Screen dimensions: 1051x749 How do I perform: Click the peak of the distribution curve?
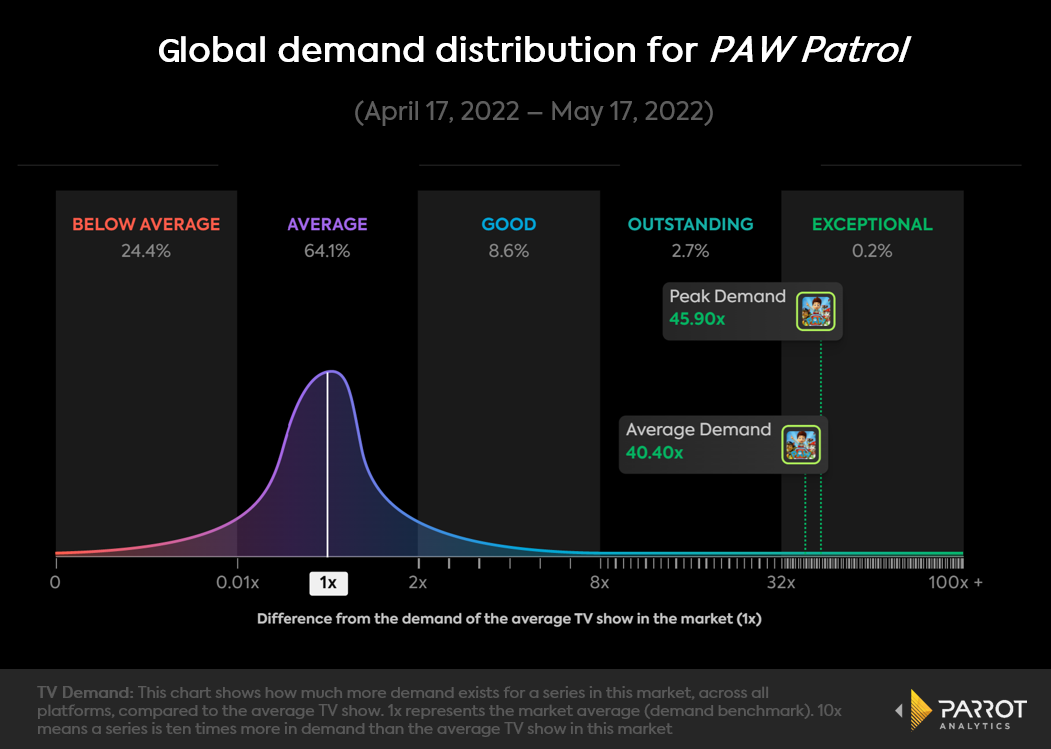[x=328, y=372]
